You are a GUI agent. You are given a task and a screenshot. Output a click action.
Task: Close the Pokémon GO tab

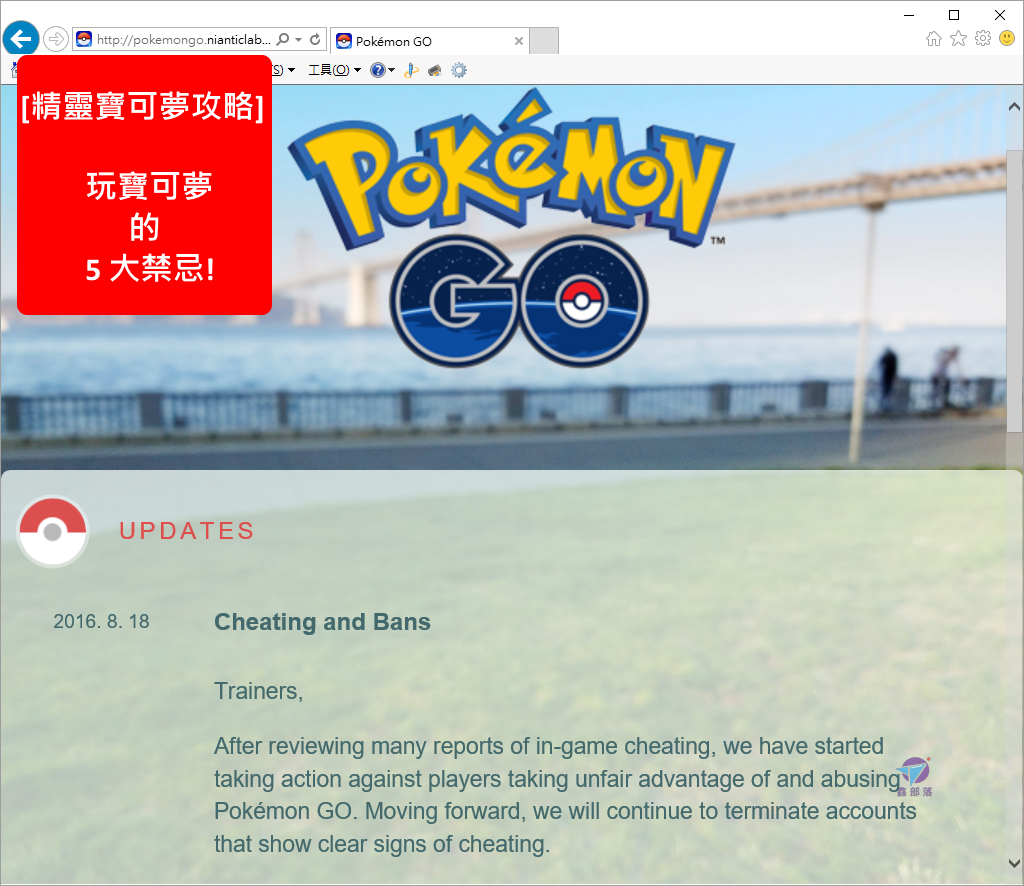click(x=519, y=41)
